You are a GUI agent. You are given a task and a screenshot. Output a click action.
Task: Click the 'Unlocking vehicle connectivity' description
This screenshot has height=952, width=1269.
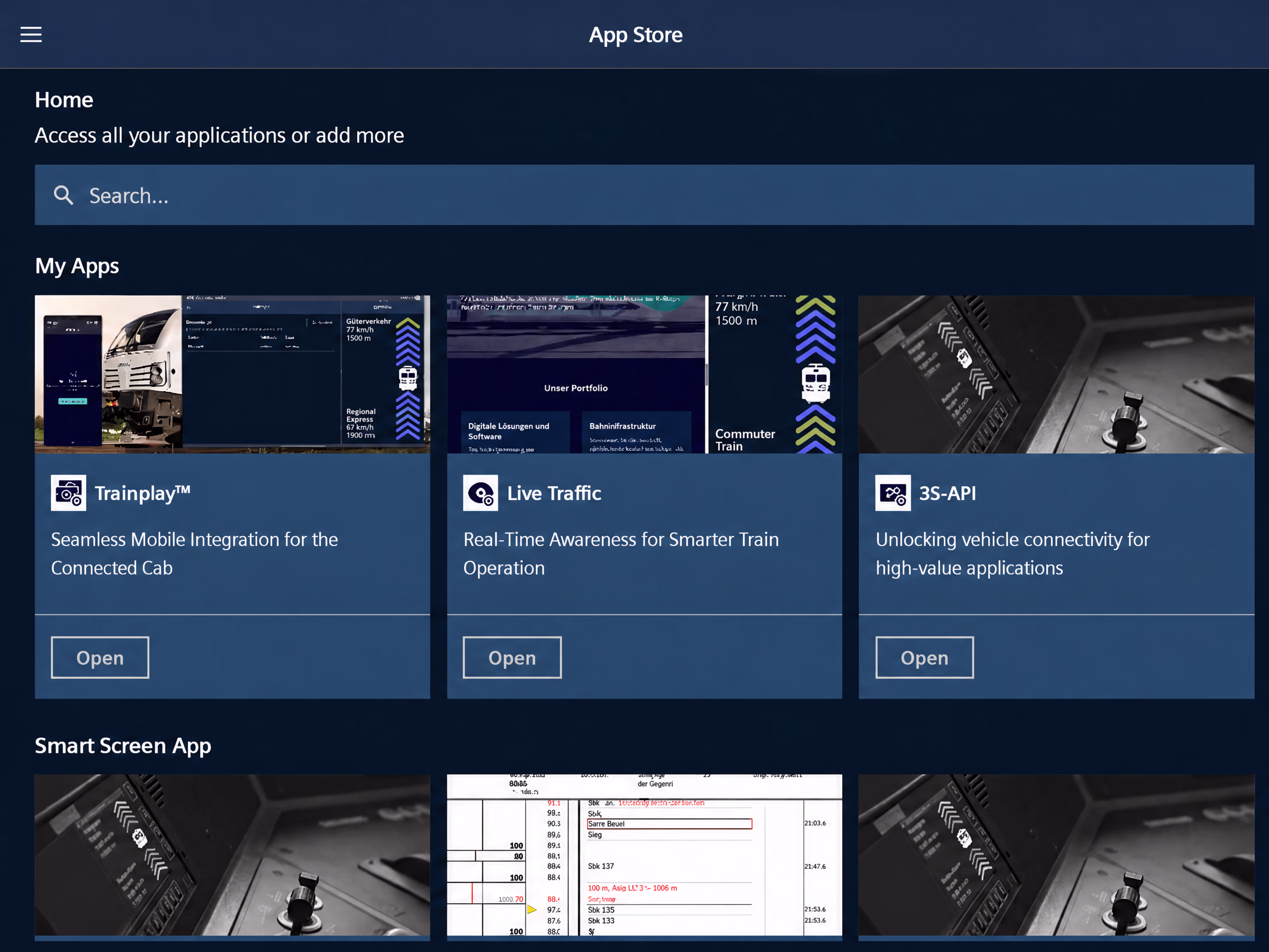point(1013,553)
